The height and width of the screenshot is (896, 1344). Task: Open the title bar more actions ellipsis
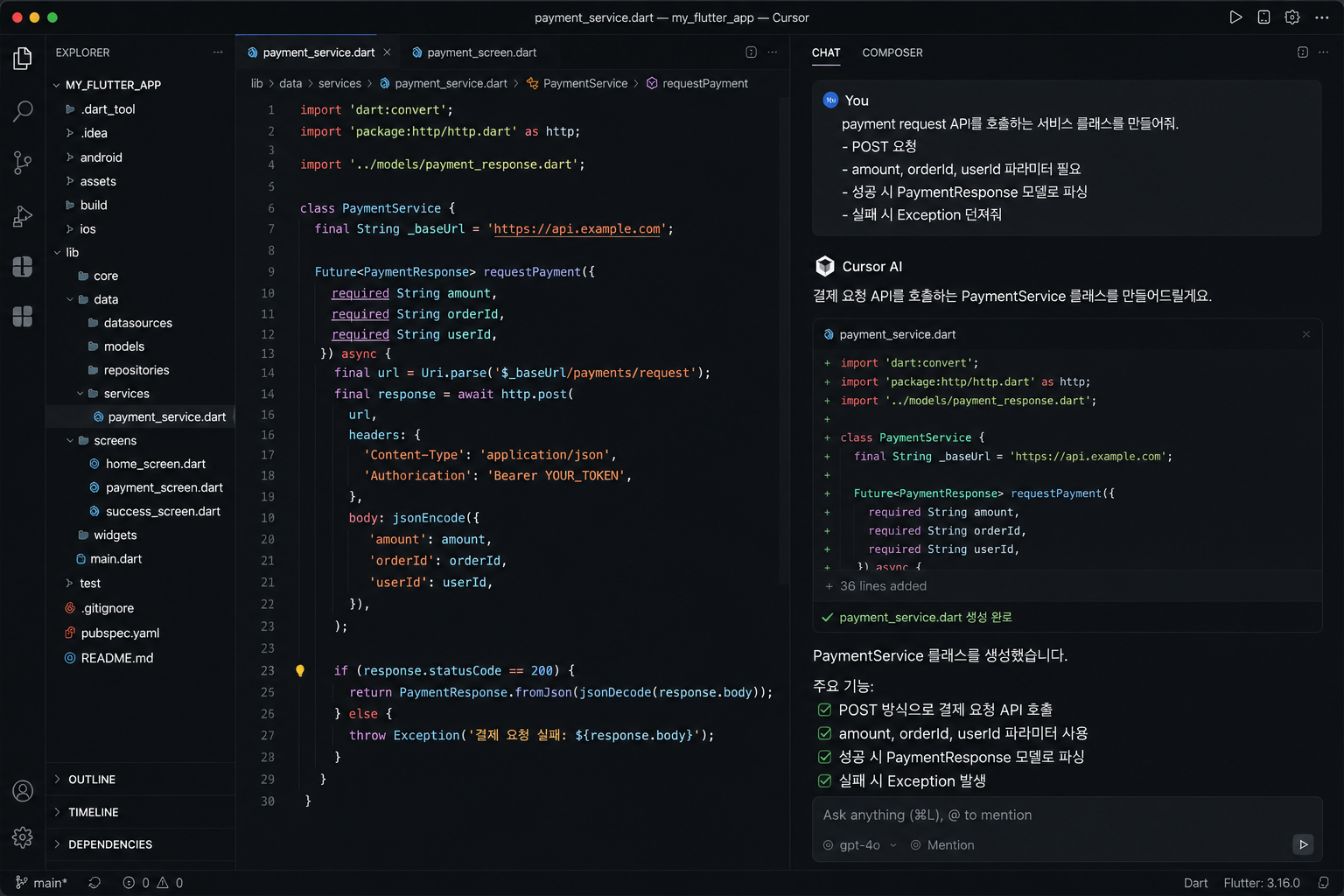1321,17
